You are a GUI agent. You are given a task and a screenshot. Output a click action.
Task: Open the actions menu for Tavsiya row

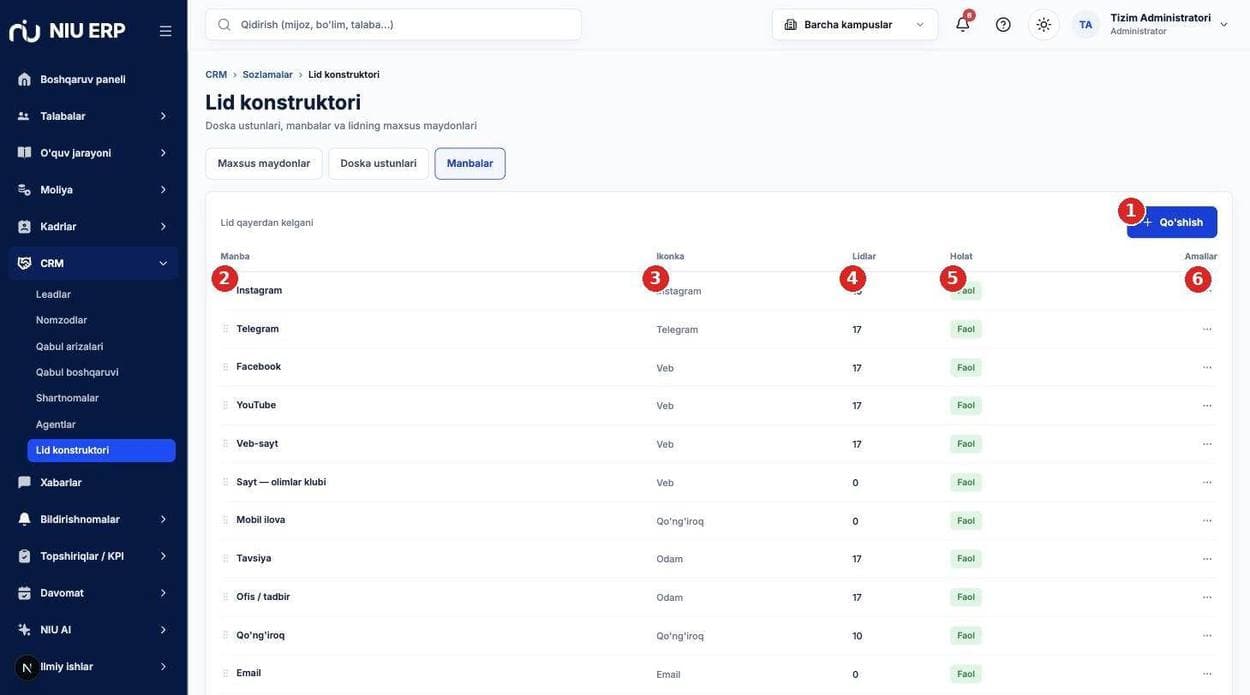pyautogui.click(x=1207, y=559)
